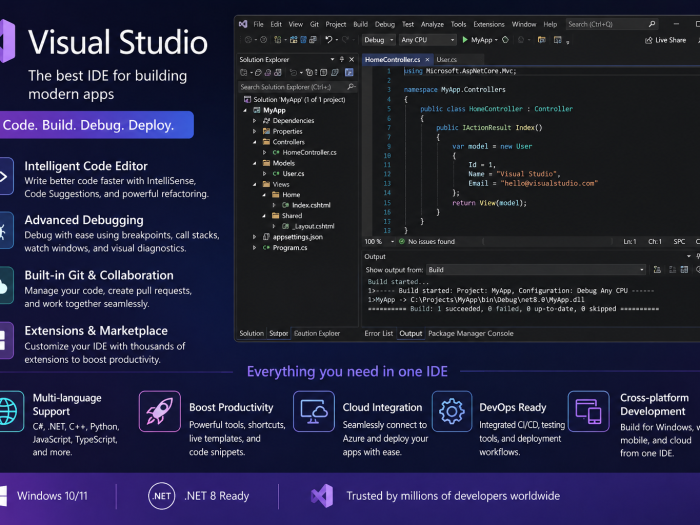Open the dropdown arrow right of MyApp start button
Screen dimensions: 700x525
pos(496,40)
